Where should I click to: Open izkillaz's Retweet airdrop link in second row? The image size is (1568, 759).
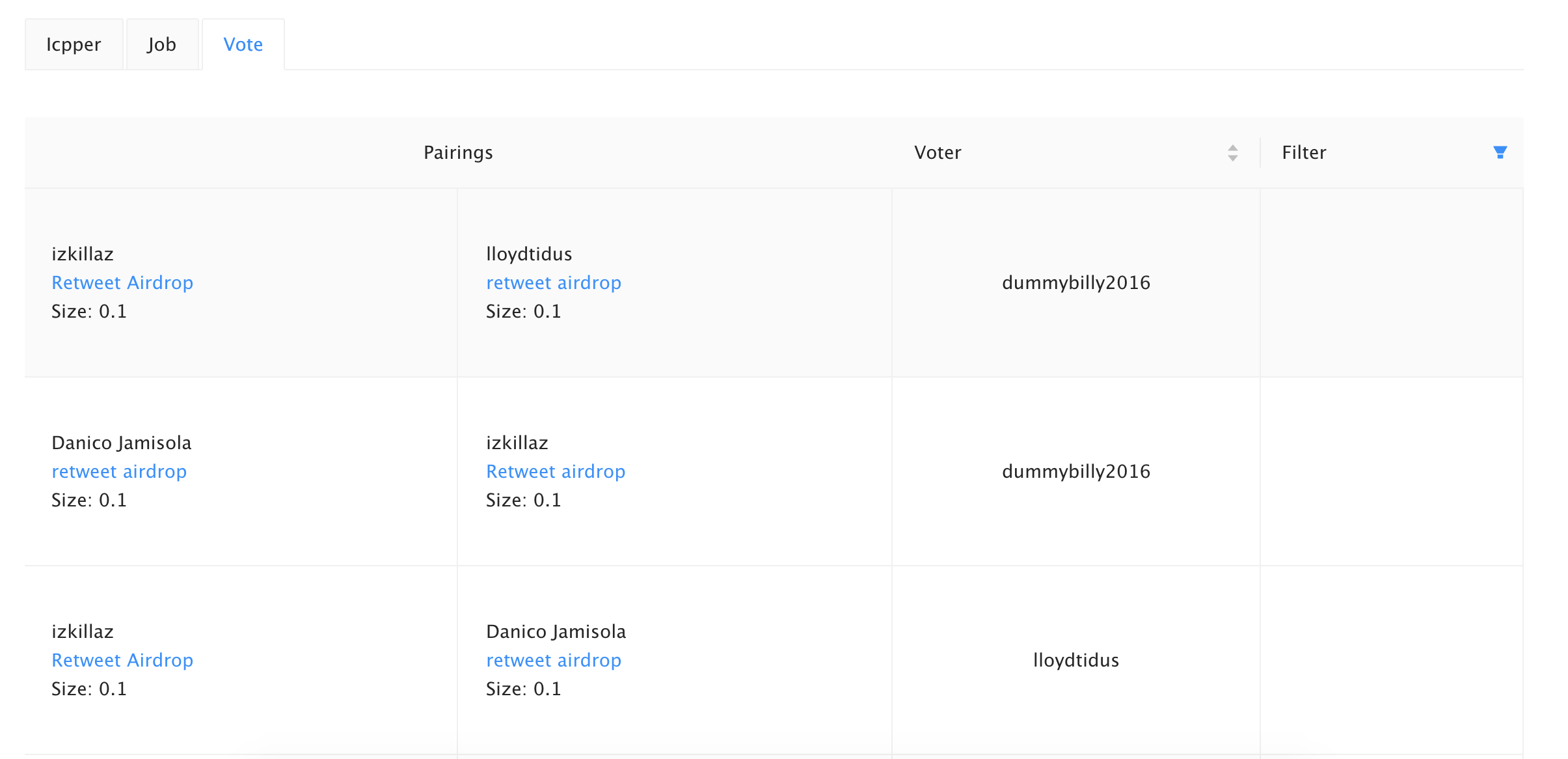(x=556, y=471)
